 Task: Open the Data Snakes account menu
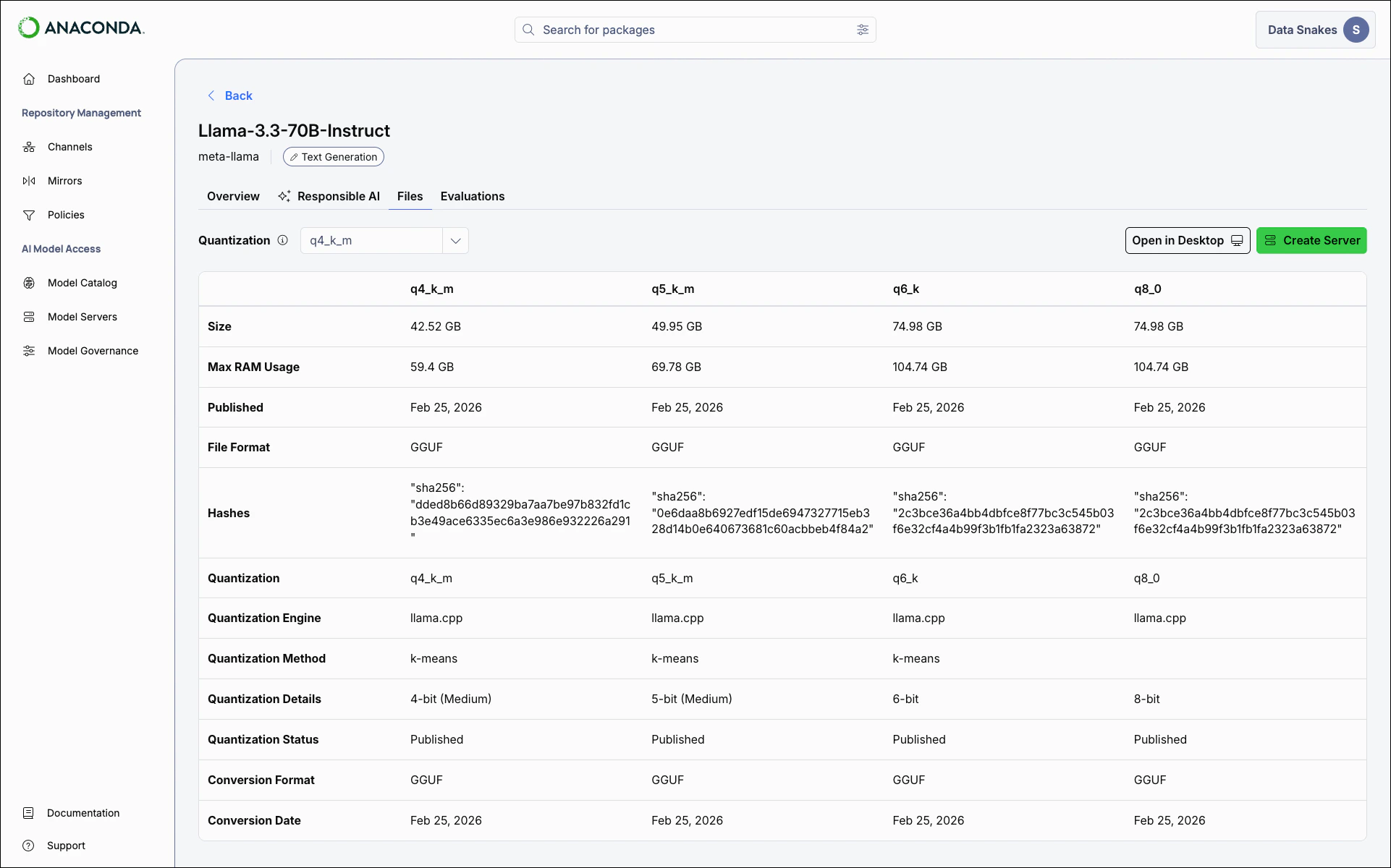[x=1315, y=30]
